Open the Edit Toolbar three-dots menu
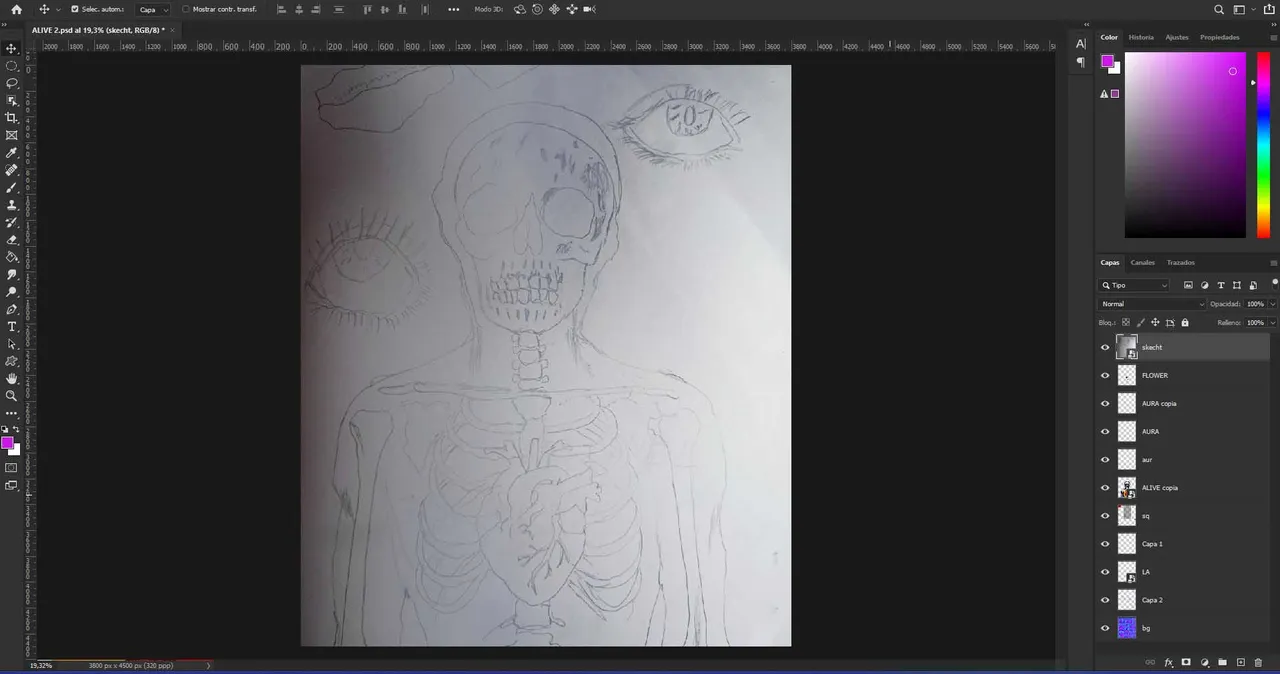The image size is (1280, 674). coord(12,413)
